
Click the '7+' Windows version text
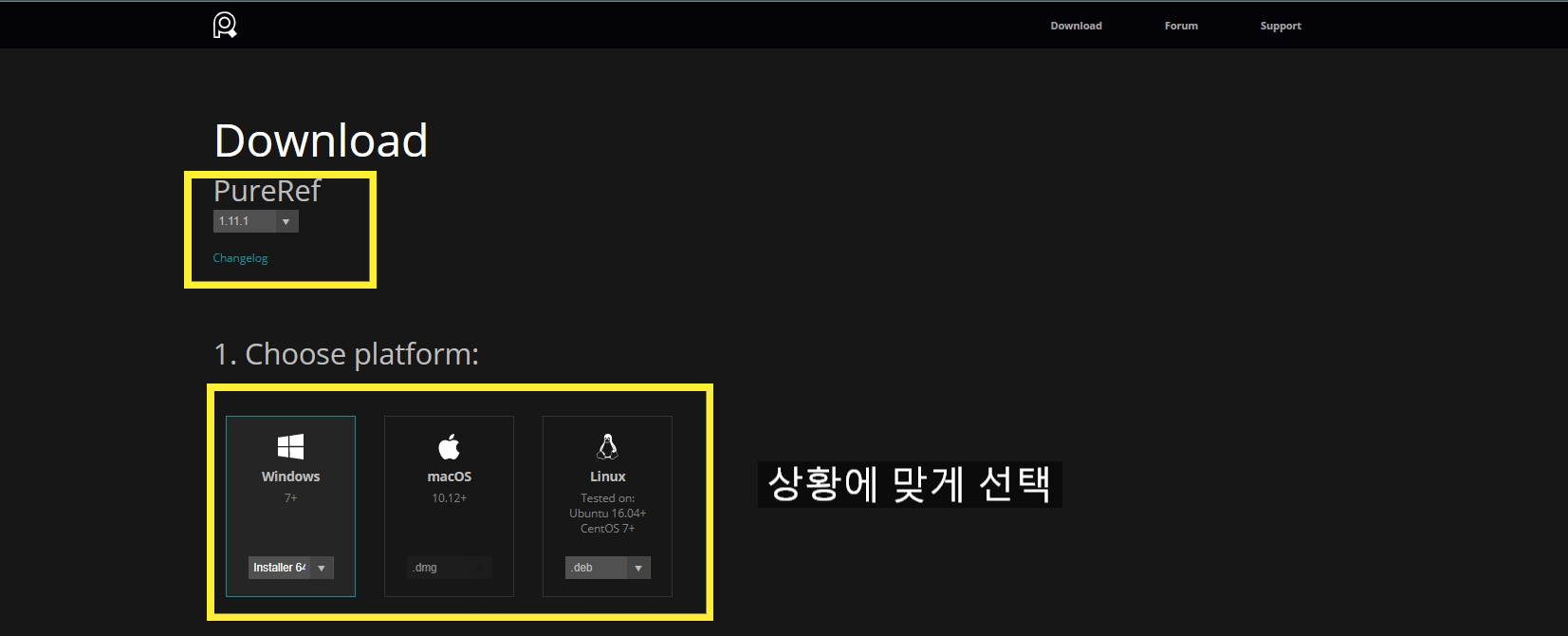(x=291, y=498)
